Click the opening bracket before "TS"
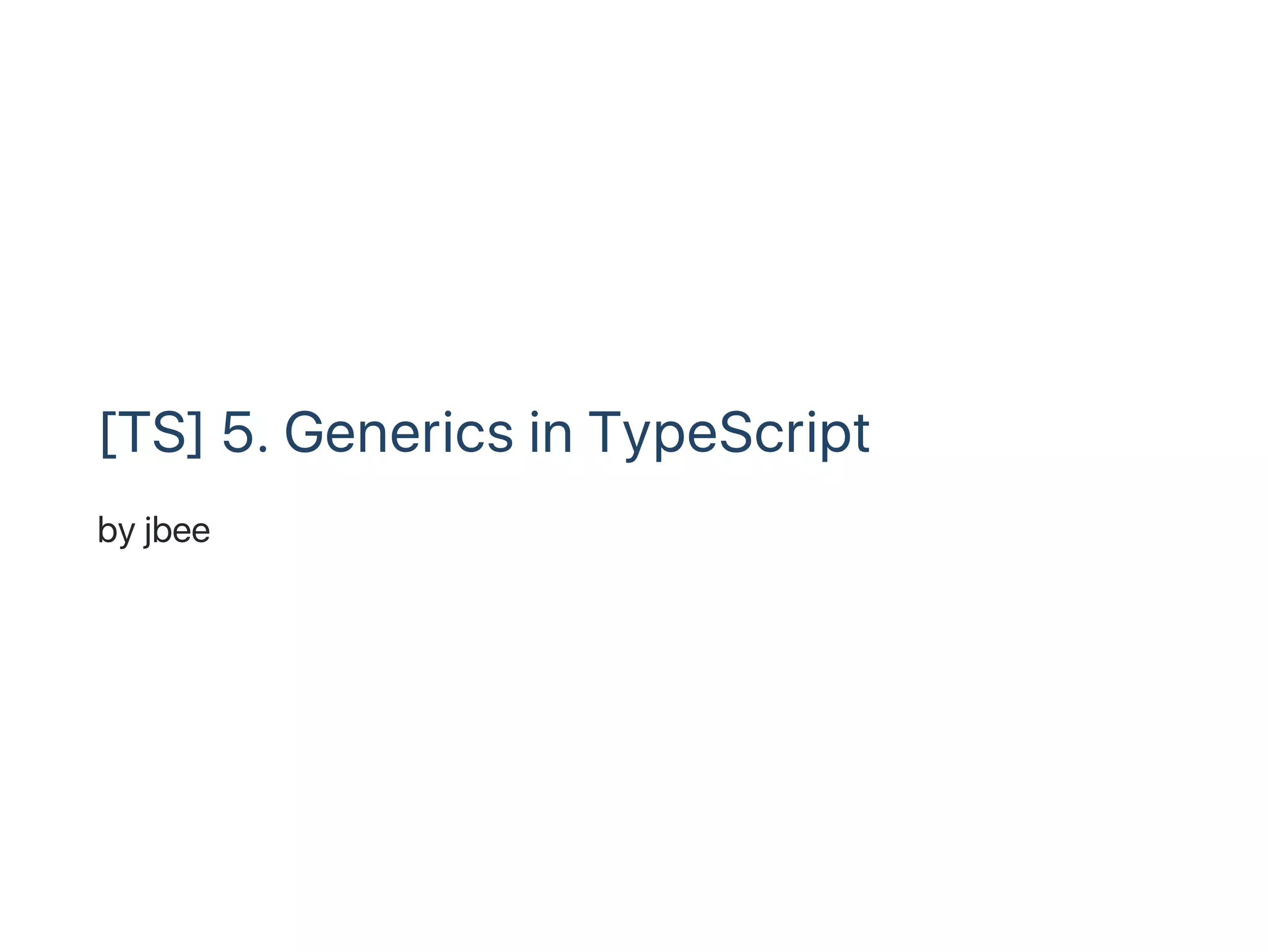1268x952 pixels. (x=106, y=433)
